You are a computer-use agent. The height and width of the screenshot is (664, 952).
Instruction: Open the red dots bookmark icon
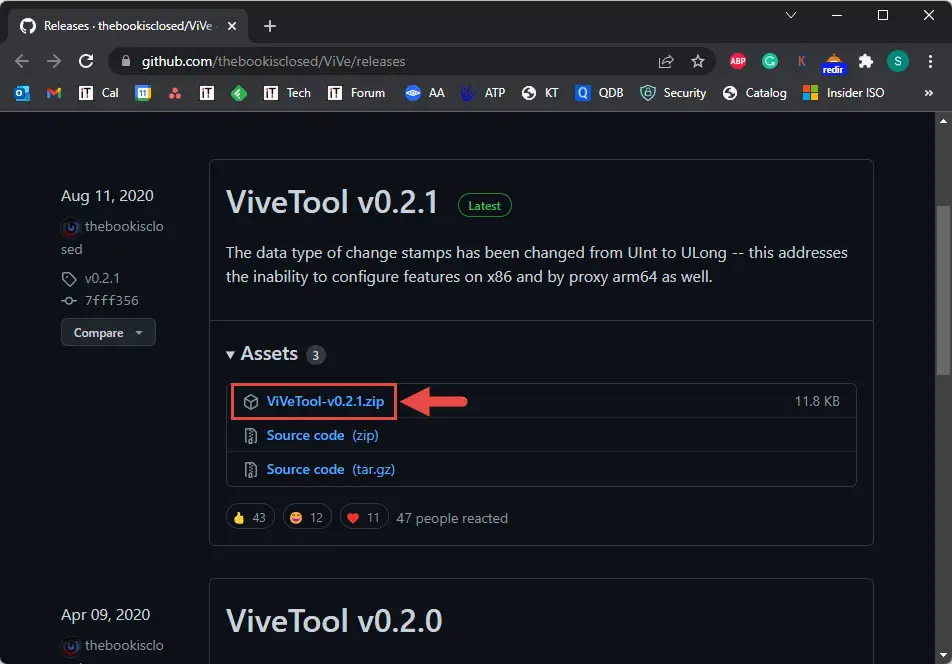(175, 93)
